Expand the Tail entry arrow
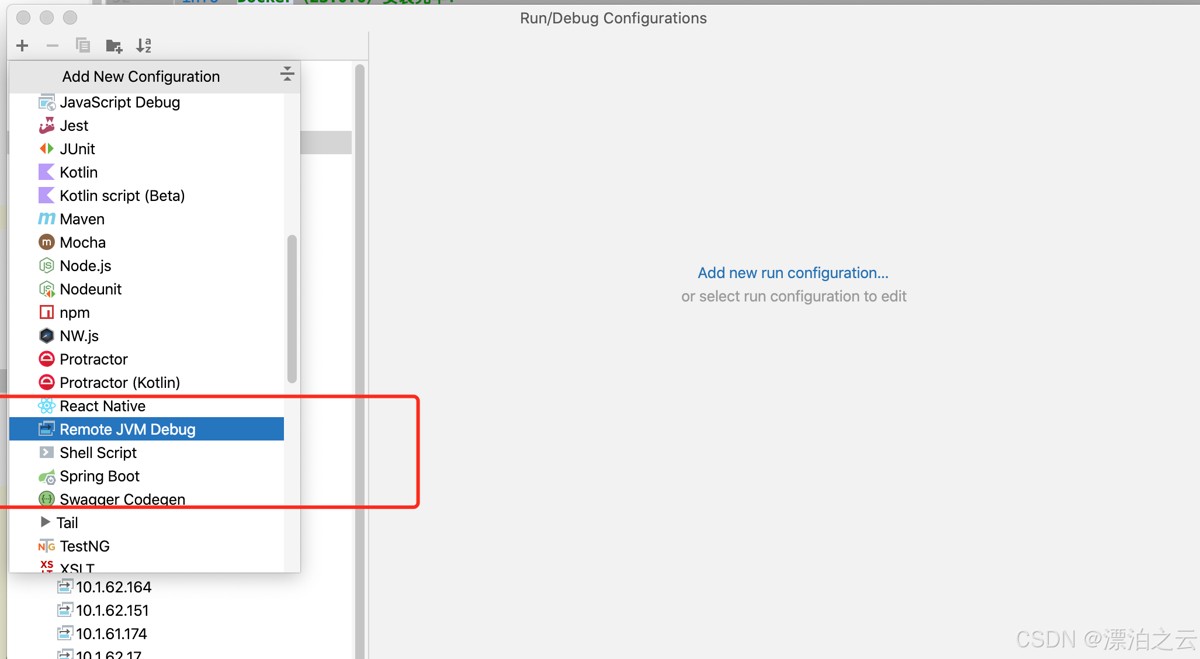The height and width of the screenshot is (659, 1200). click(45, 522)
